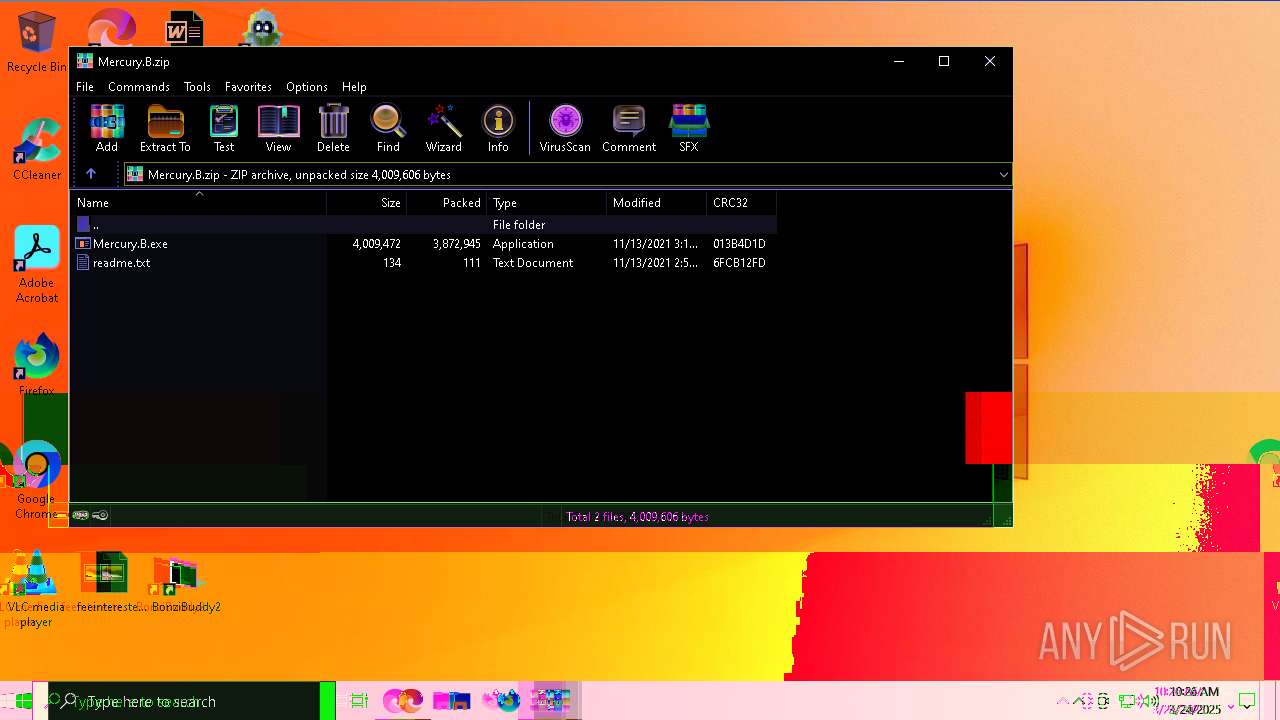The image size is (1280, 720).
Task: Sort by the Name column header
Action: [198, 203]
